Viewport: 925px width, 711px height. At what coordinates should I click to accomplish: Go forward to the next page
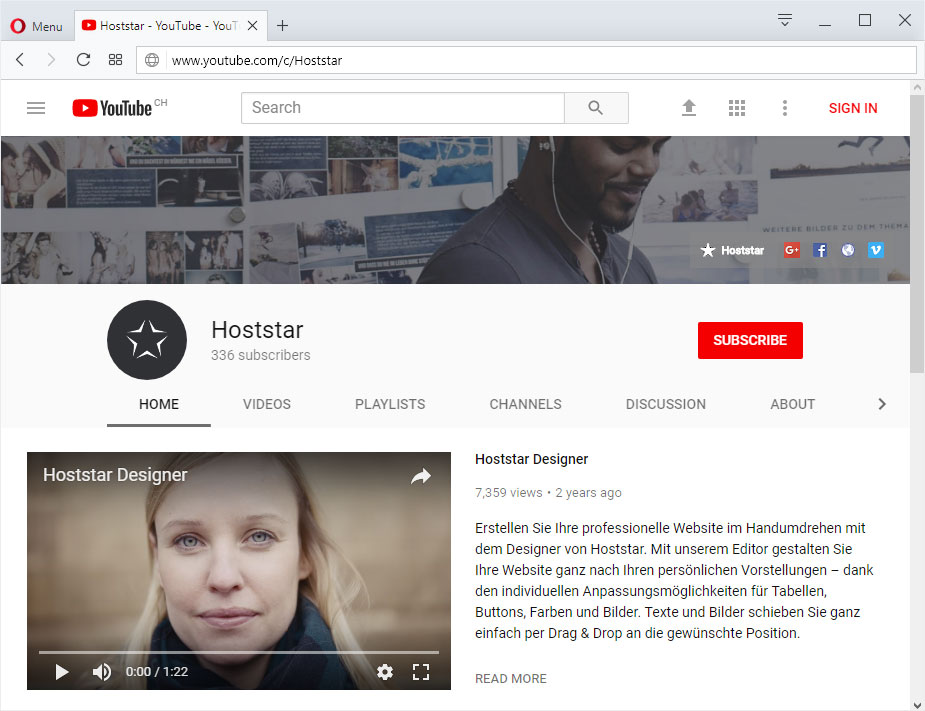point(51,60)
